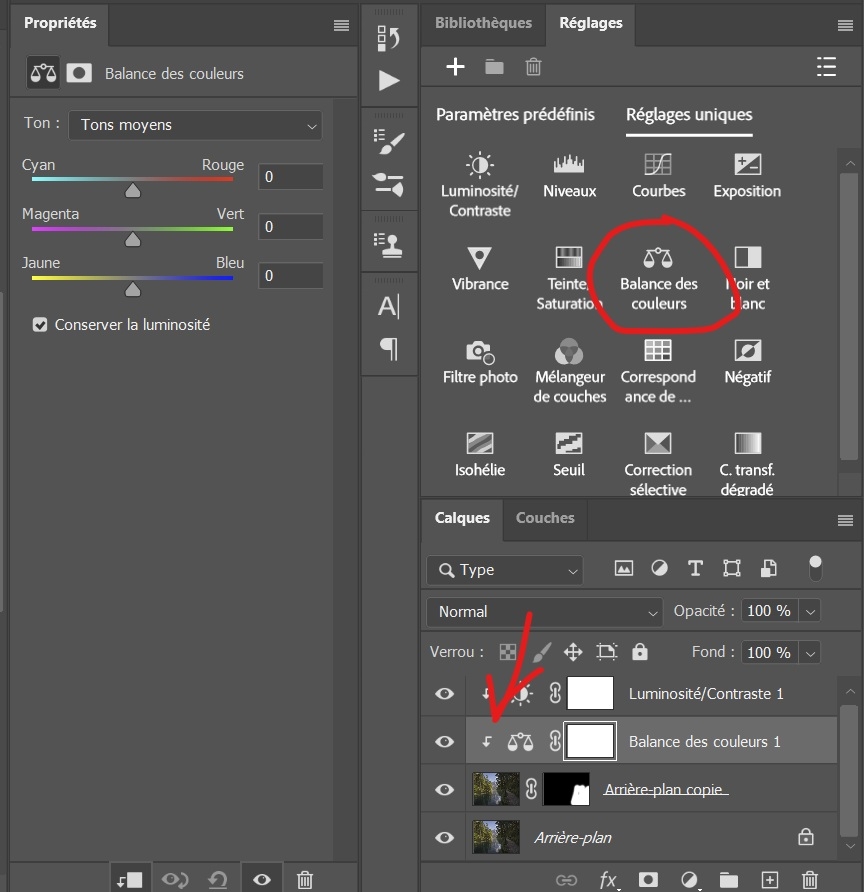
Task: Select the Paramètres prédéfinis tab
Action: click(515, 114)
